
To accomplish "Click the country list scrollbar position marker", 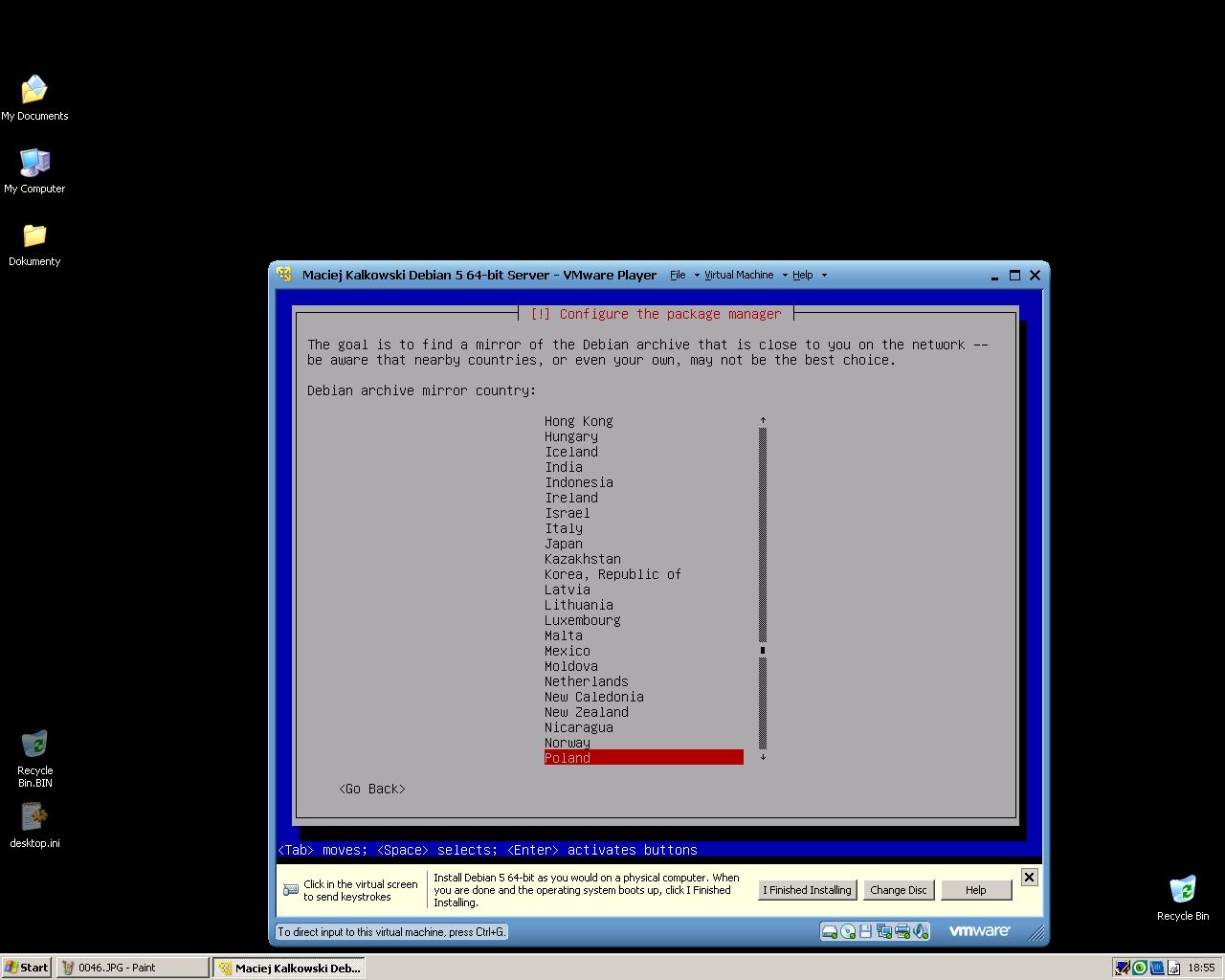I will click(763, 651).
